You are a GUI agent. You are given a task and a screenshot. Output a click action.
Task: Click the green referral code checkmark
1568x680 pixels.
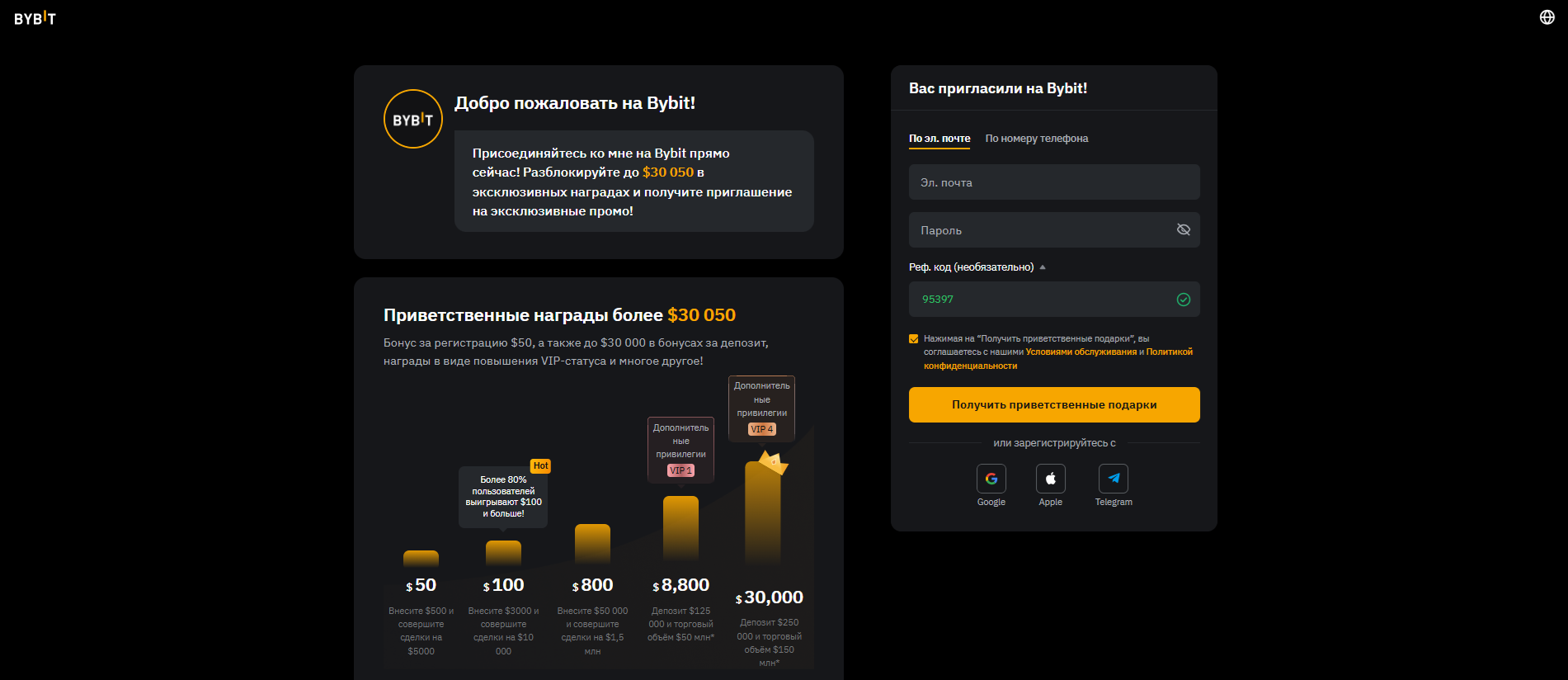(x=1183, y=300)
